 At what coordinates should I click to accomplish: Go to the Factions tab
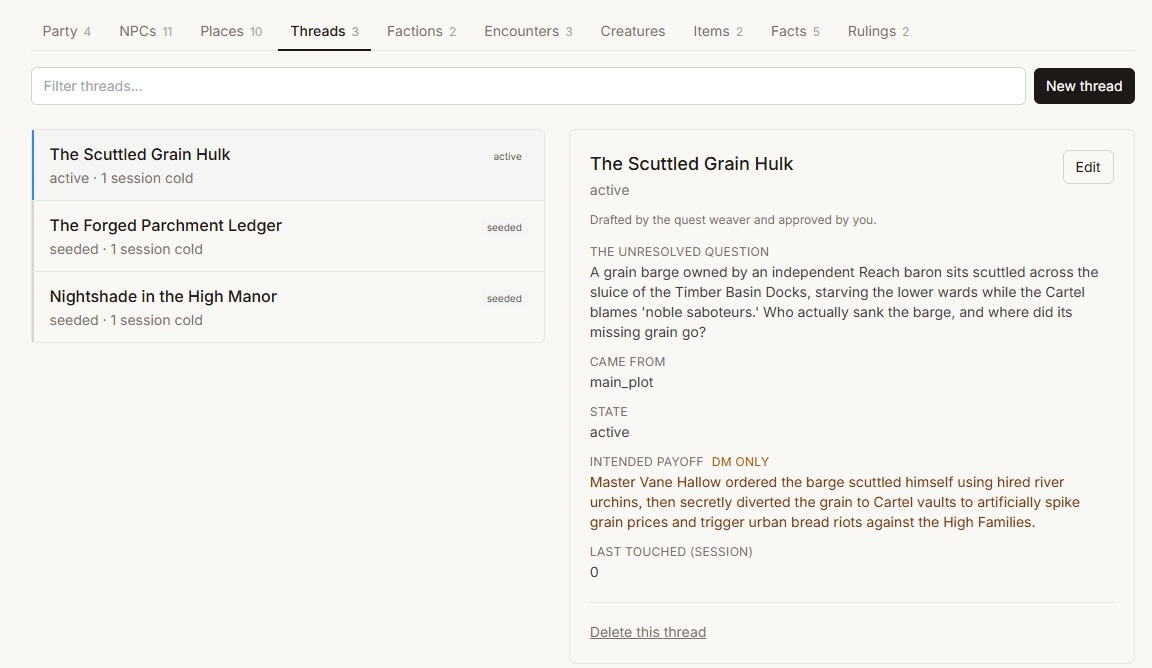[421, 32]
